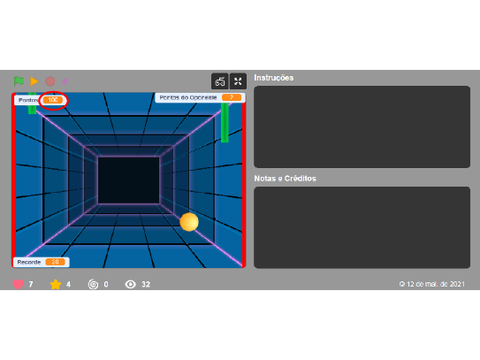Favorite the project using the star icon
Viewport: 480px width, 360px height.
point(55,284)
